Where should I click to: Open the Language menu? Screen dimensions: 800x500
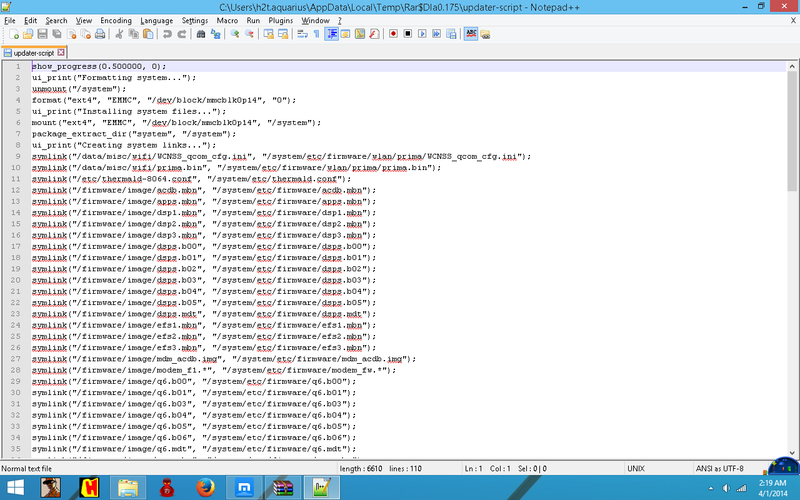coord(157,20)
